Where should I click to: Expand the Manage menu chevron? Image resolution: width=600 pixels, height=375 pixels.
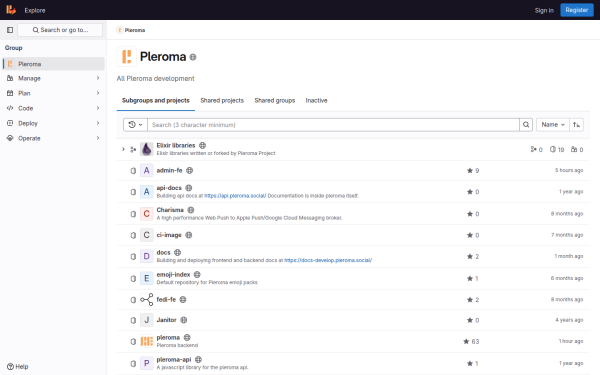click(x=98, y=78)
